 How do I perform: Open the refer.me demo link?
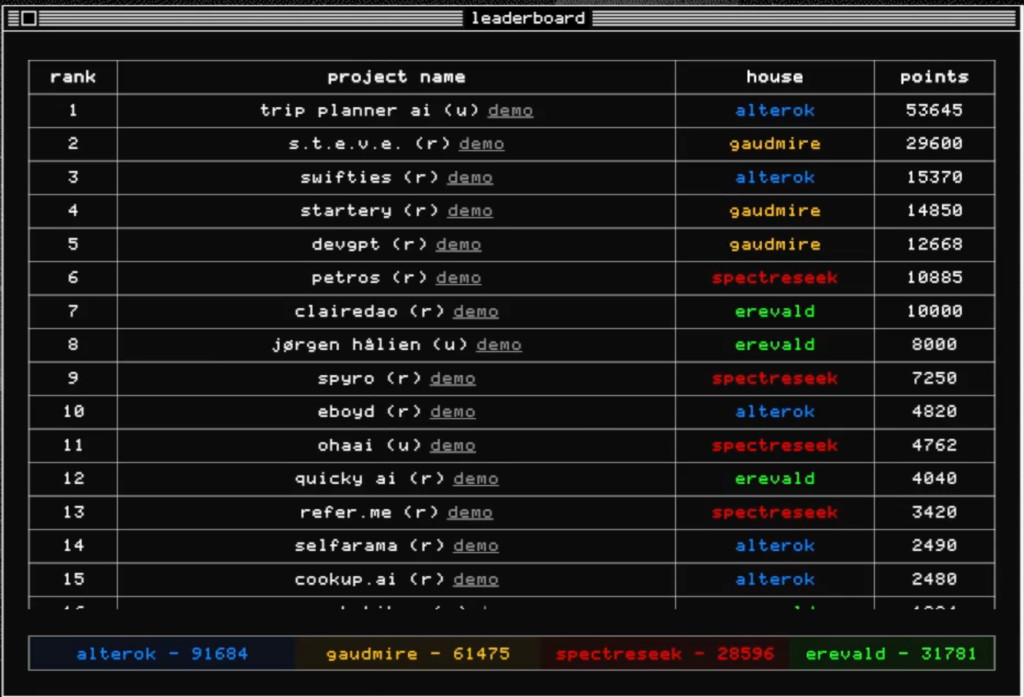pyautogui.click(x=470, y=513)
